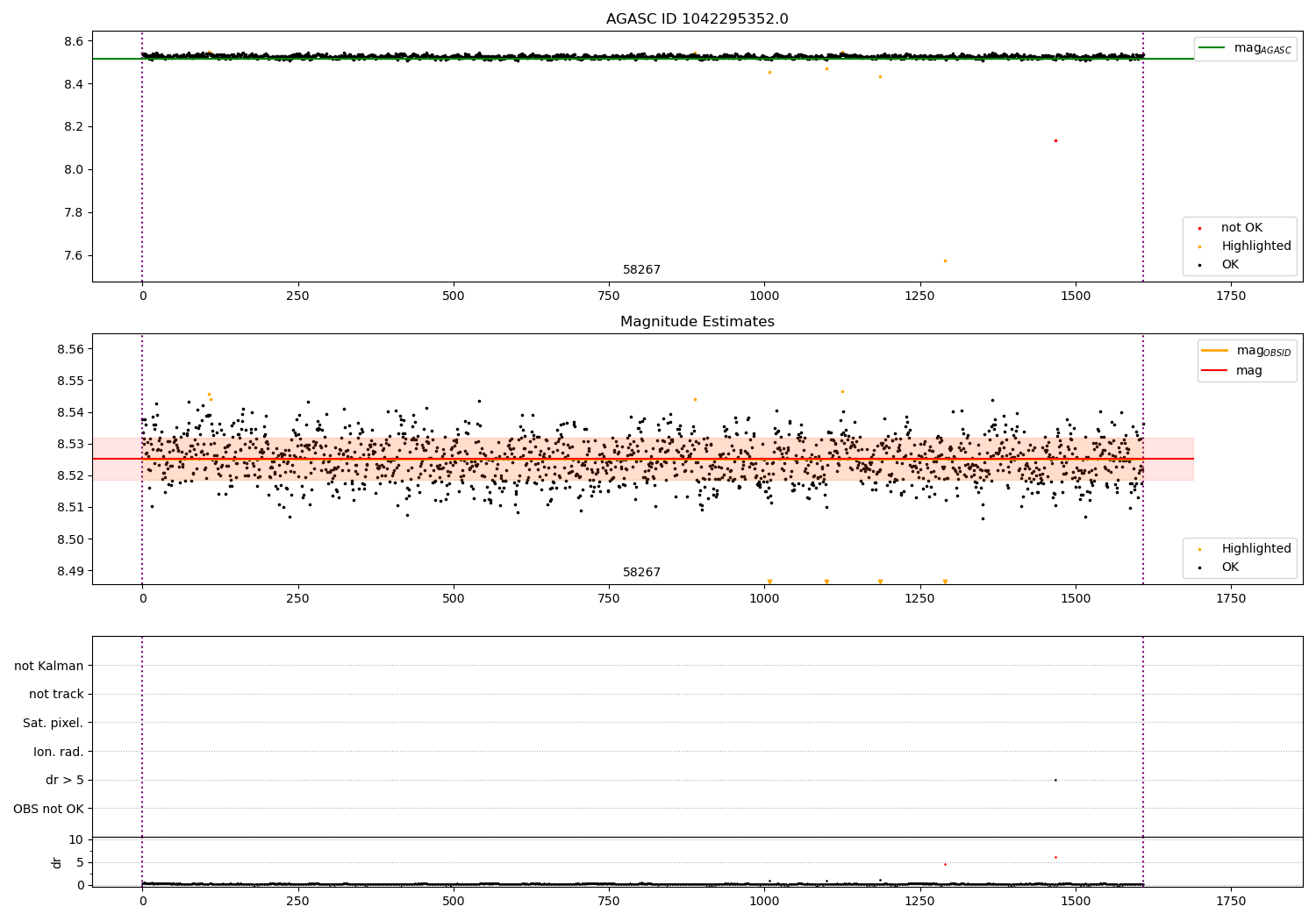Select the red 'not OK' legend marker in top plot

click(x=1199, y=228)
